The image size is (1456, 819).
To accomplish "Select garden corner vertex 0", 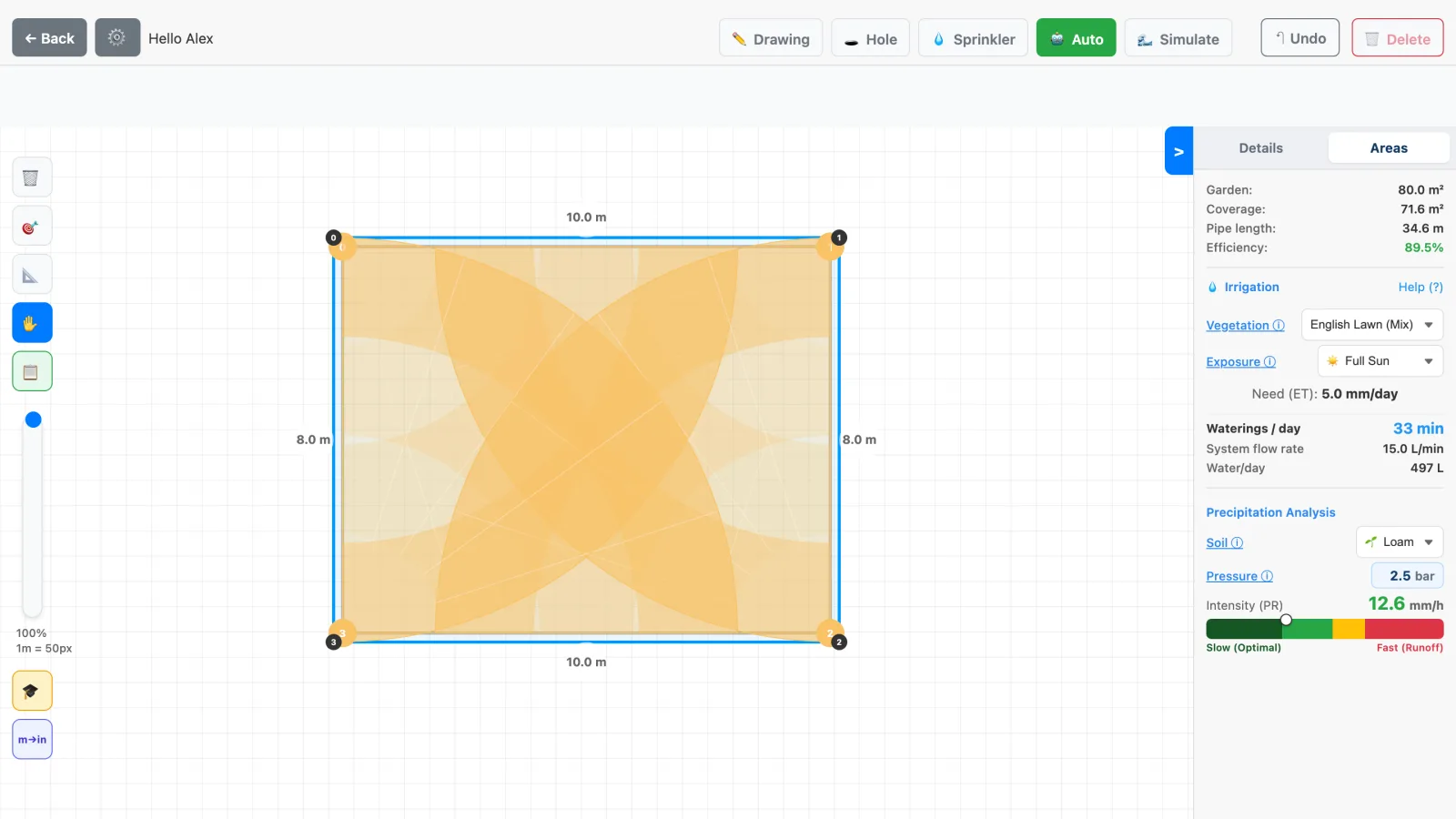I will tap(333, 238).
